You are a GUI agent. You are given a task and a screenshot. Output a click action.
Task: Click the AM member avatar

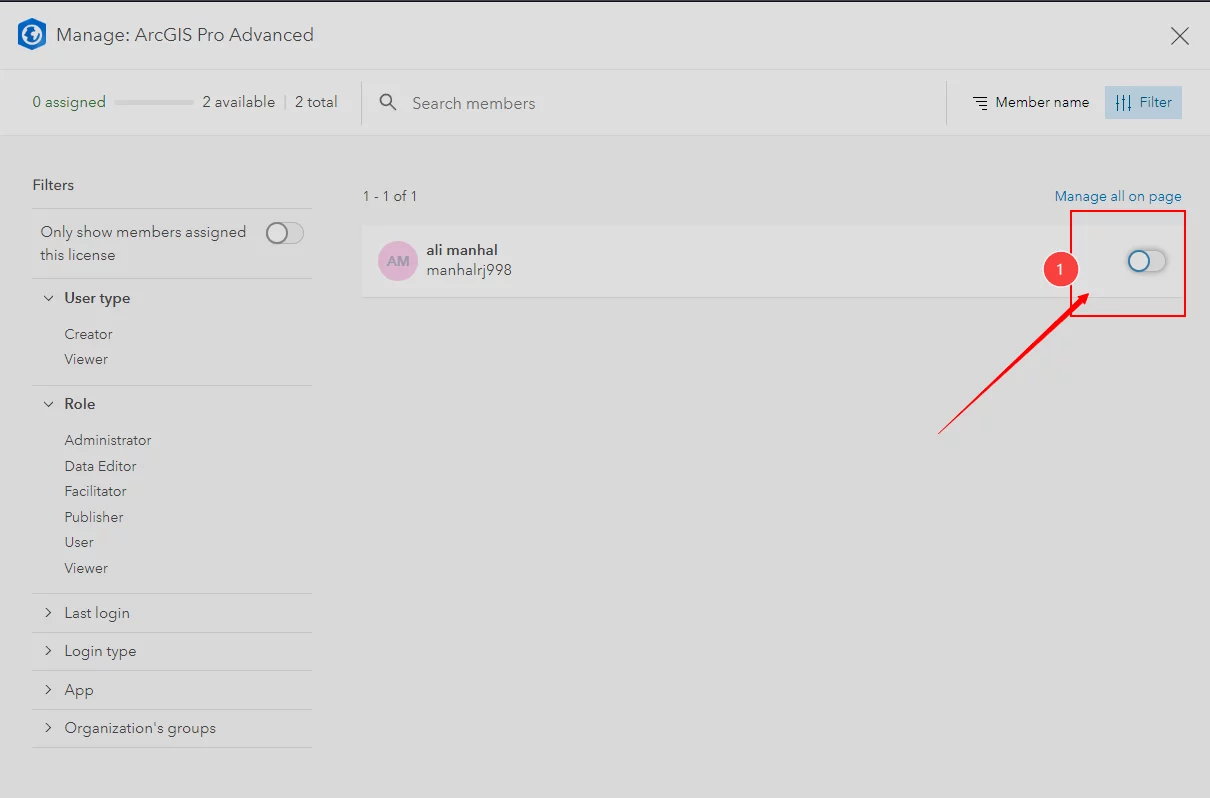coord(397,261)
